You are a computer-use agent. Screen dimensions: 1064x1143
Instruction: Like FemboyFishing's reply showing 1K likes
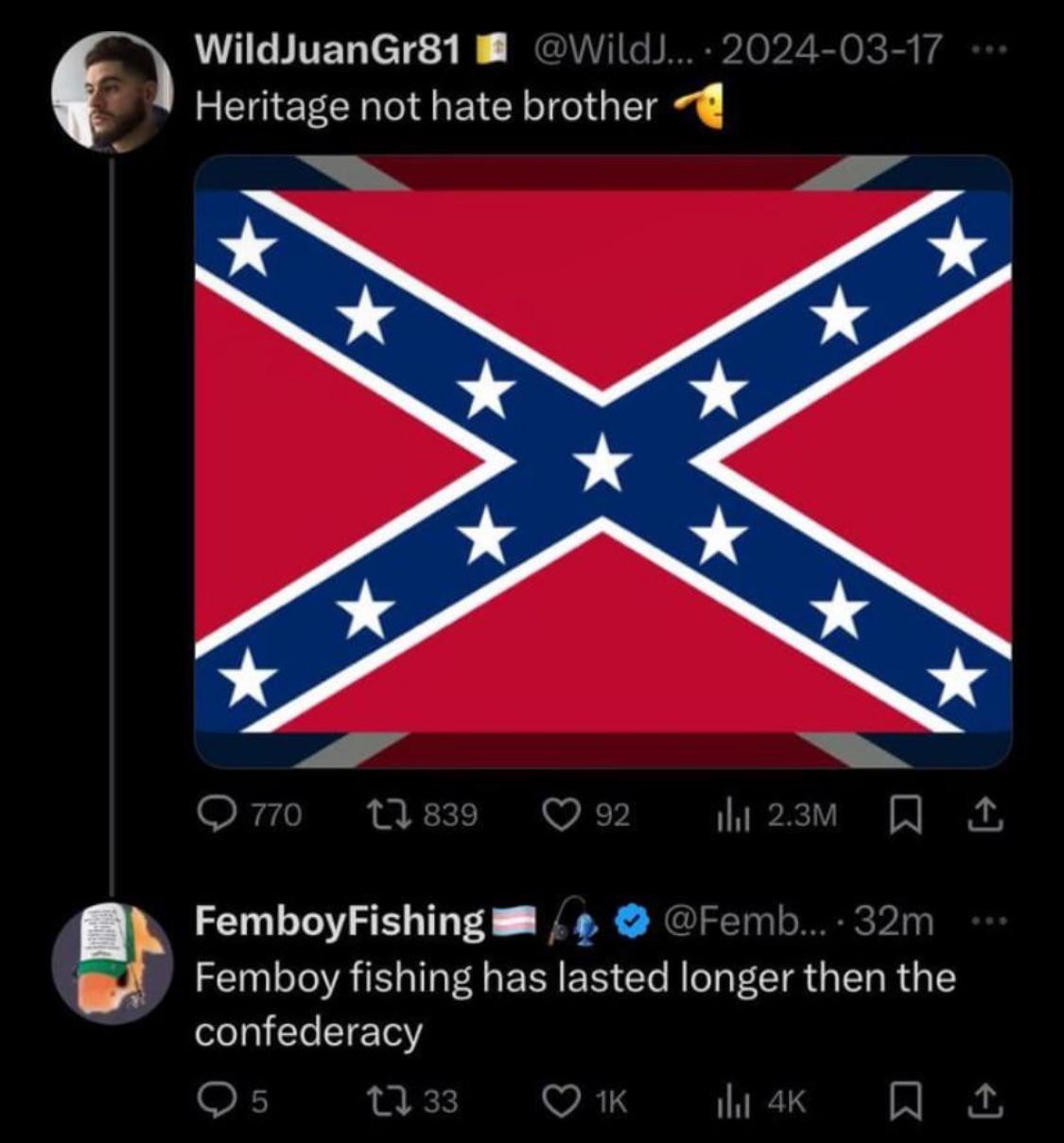click(562, 1100)
